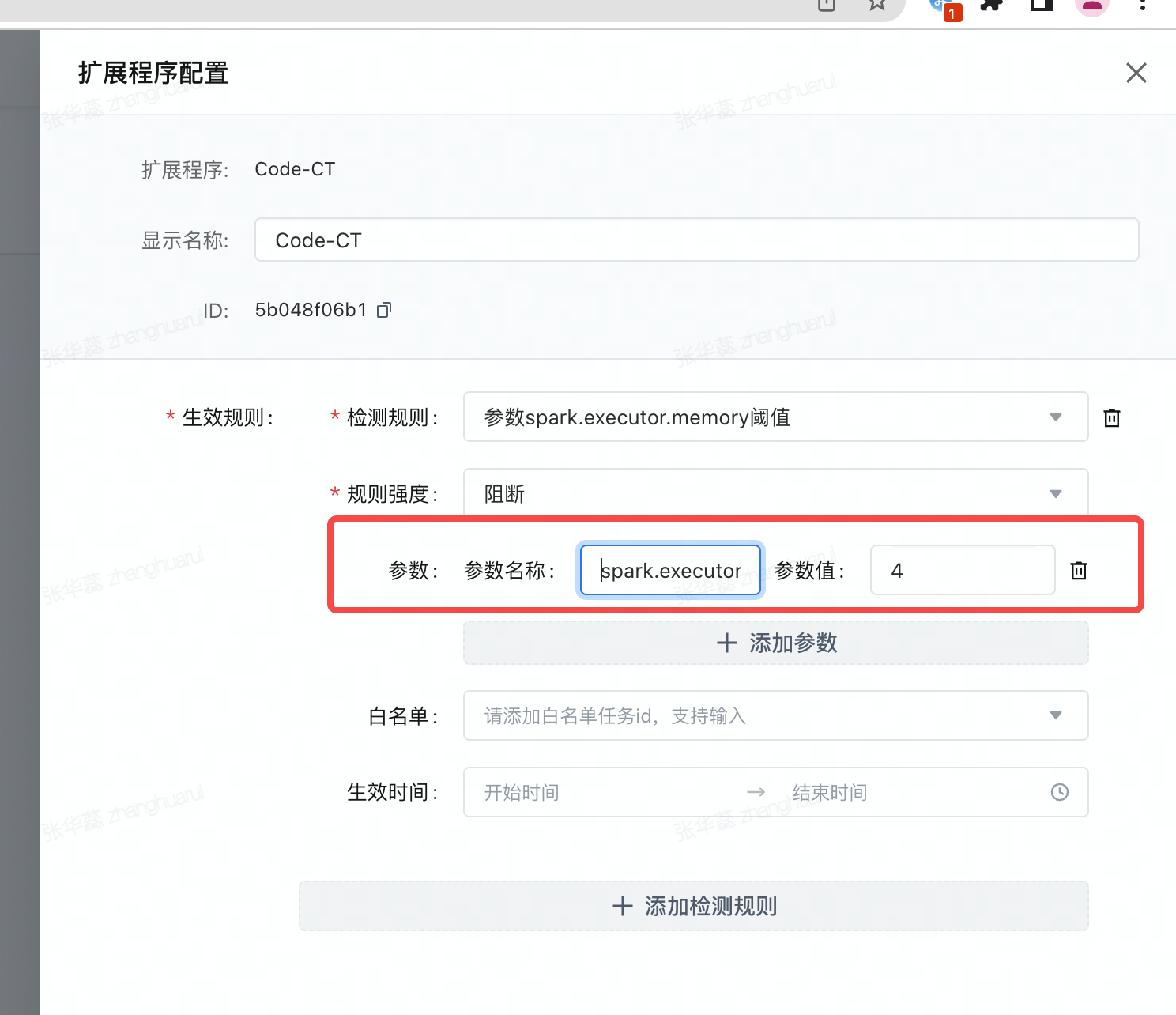Click the clock icon in 生效时间 field

tap(1059, 792)
